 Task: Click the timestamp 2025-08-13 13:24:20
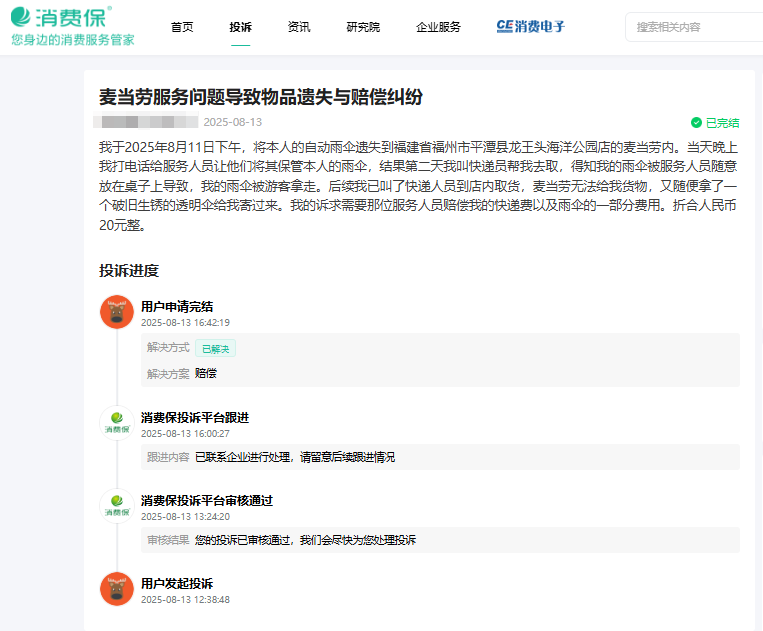185,517
